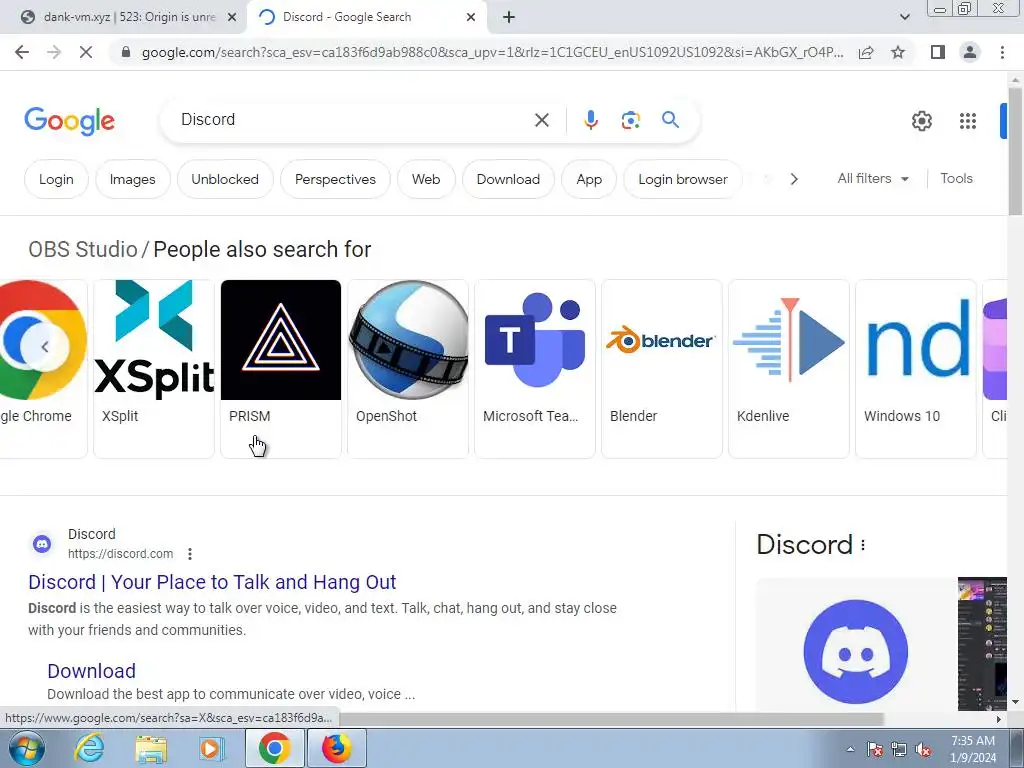Viewport: 1024px width, 768px height.
Task: Click the Google logo
Action: (x=69, y=121)
